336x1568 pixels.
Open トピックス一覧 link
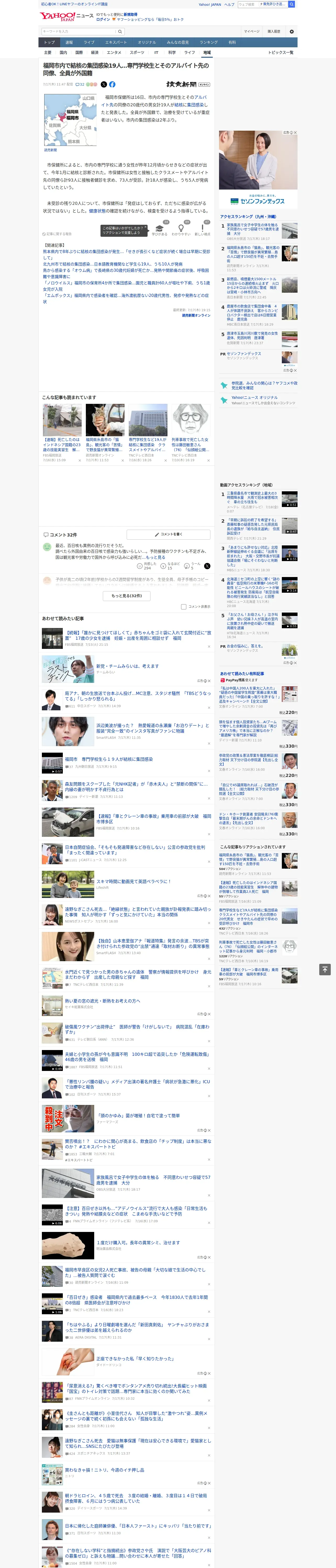281,52
